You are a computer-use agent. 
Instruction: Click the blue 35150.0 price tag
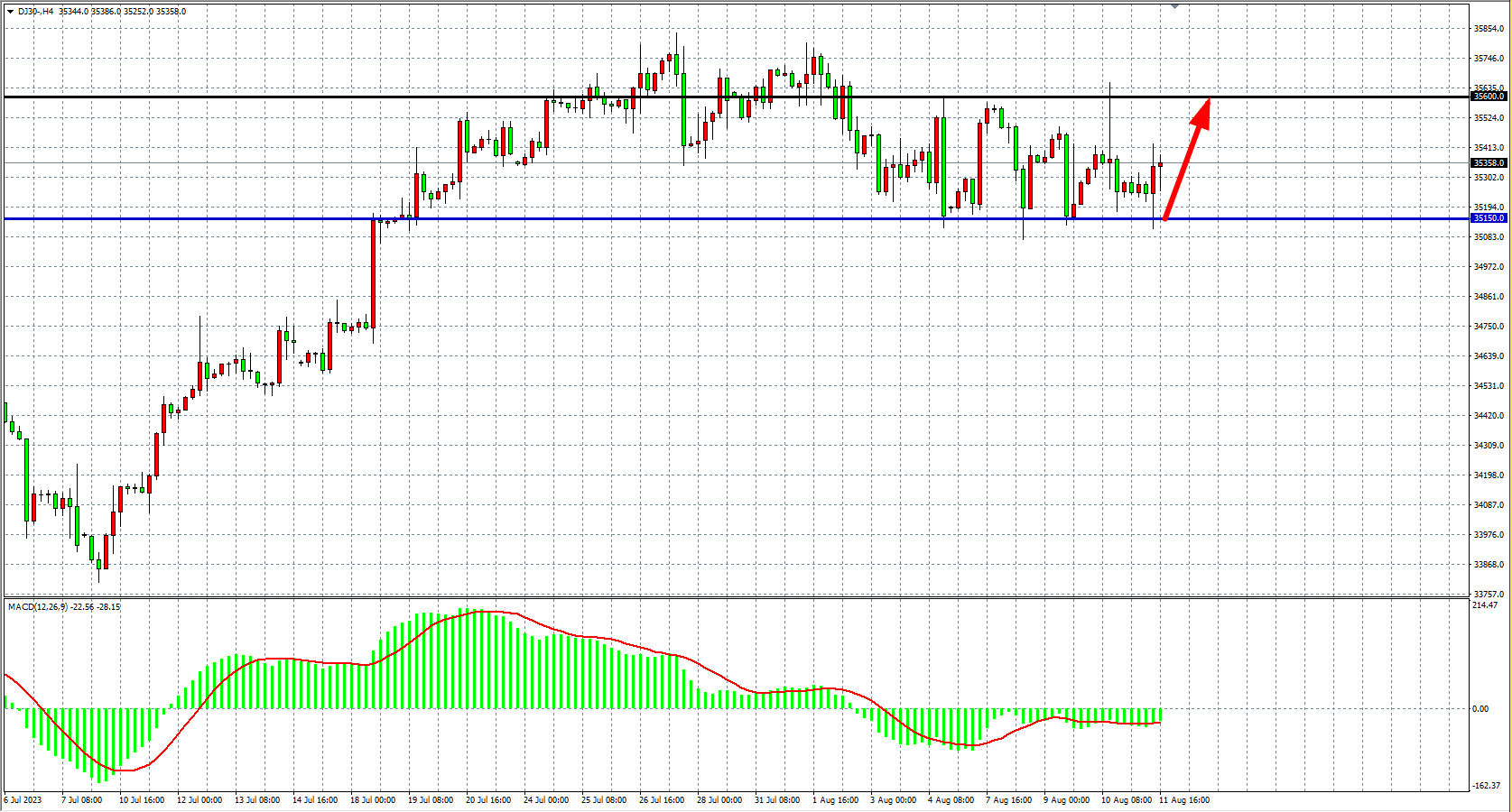(x=1489, y=218)
